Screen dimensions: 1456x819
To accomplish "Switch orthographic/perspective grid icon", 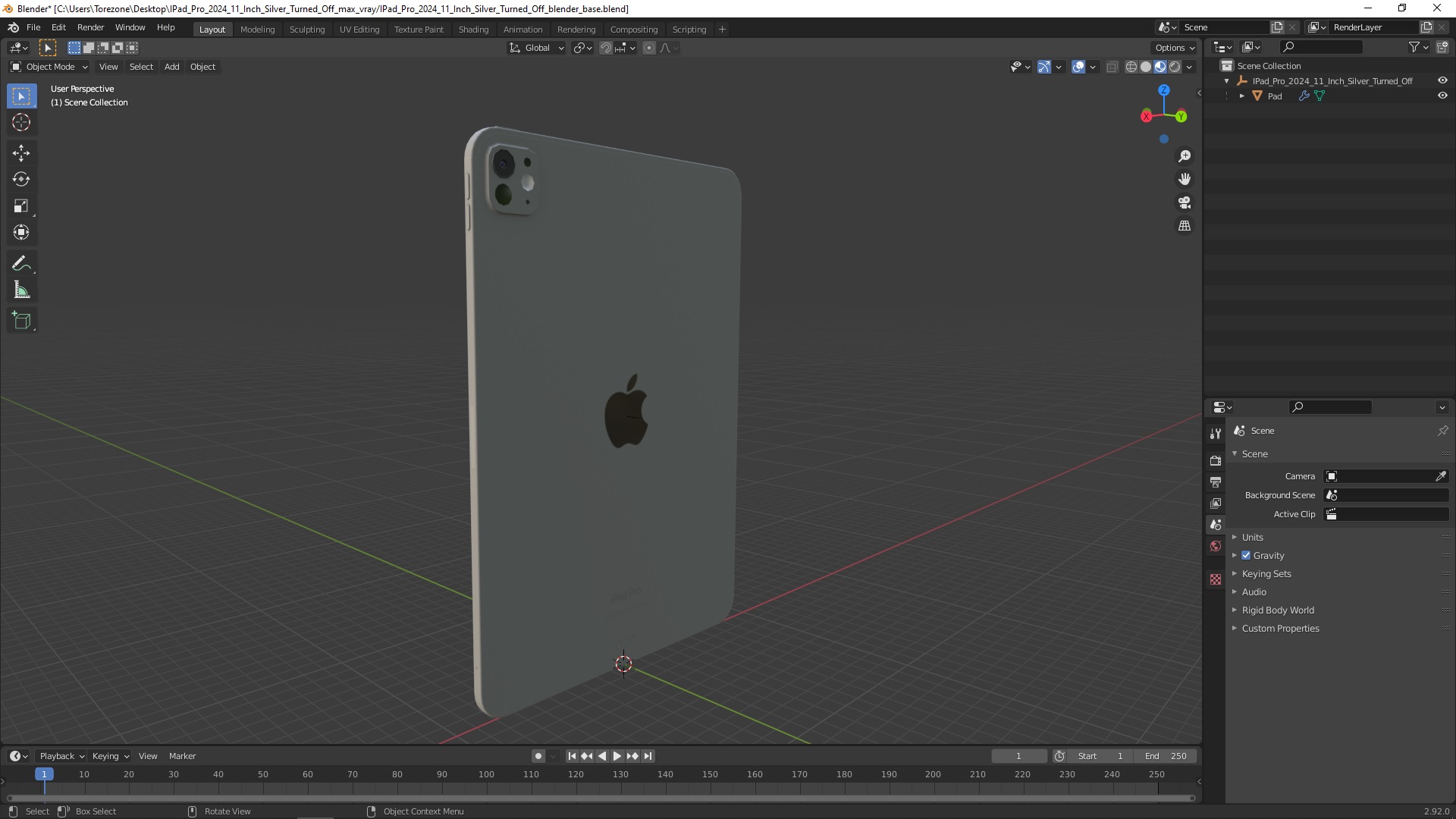I will 1185,226.
